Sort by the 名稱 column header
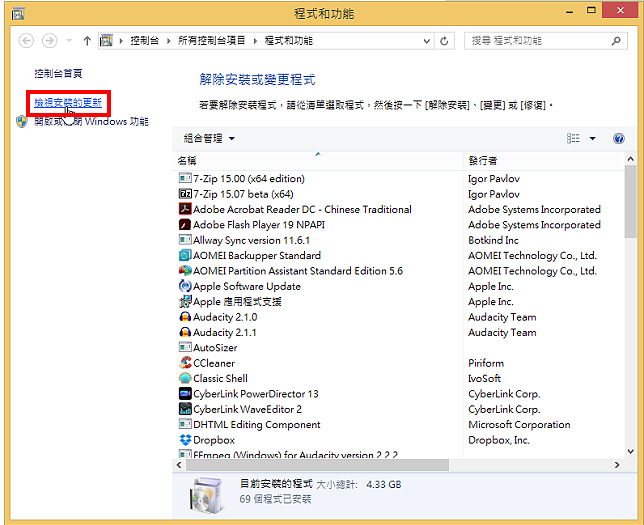The height and width of the screenshot is (525, 644). 318,161
